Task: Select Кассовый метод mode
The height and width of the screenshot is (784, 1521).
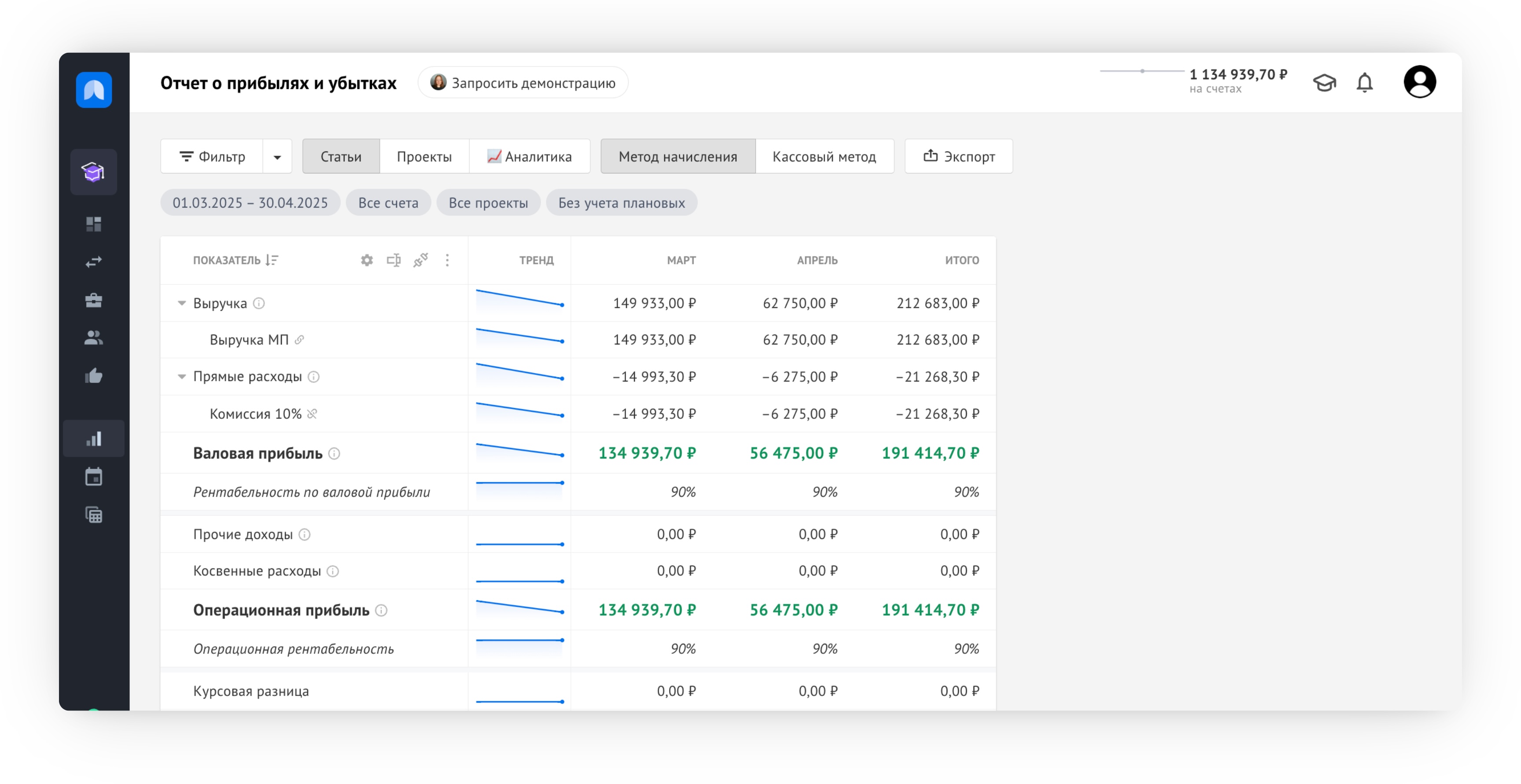Action: click(x=824, y=156)
